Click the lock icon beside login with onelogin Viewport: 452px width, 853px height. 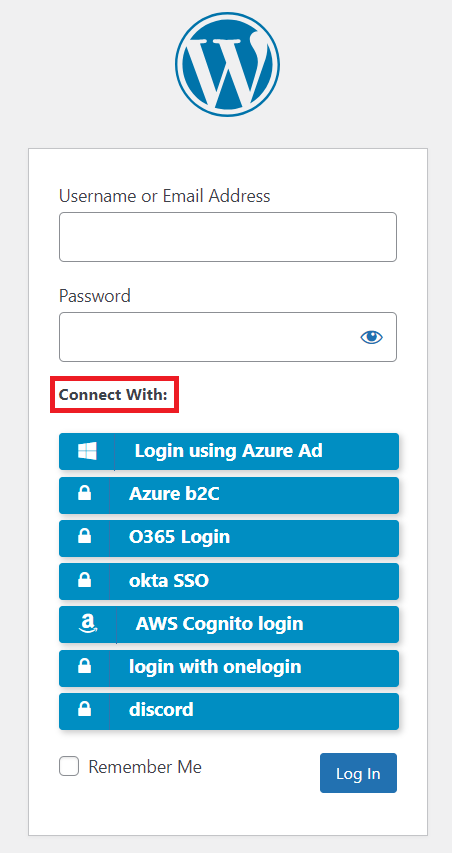[x=84, y=666]
